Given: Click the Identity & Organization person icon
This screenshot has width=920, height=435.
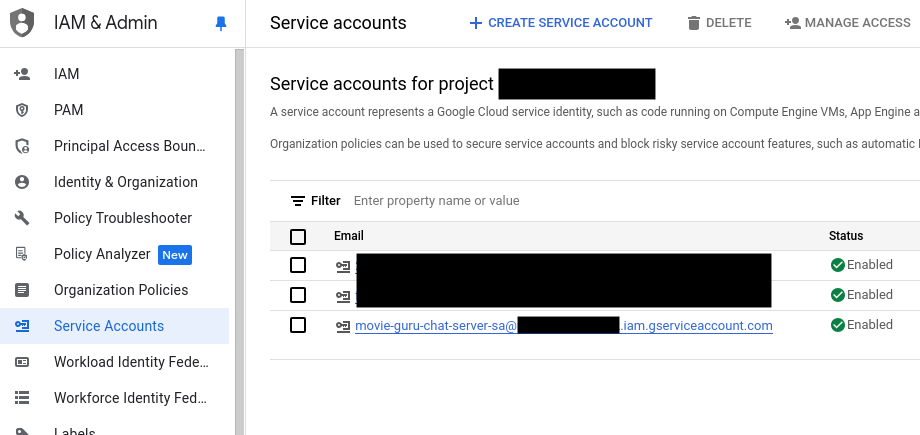Looking at the screenshot, I should (x=22, y=182).
